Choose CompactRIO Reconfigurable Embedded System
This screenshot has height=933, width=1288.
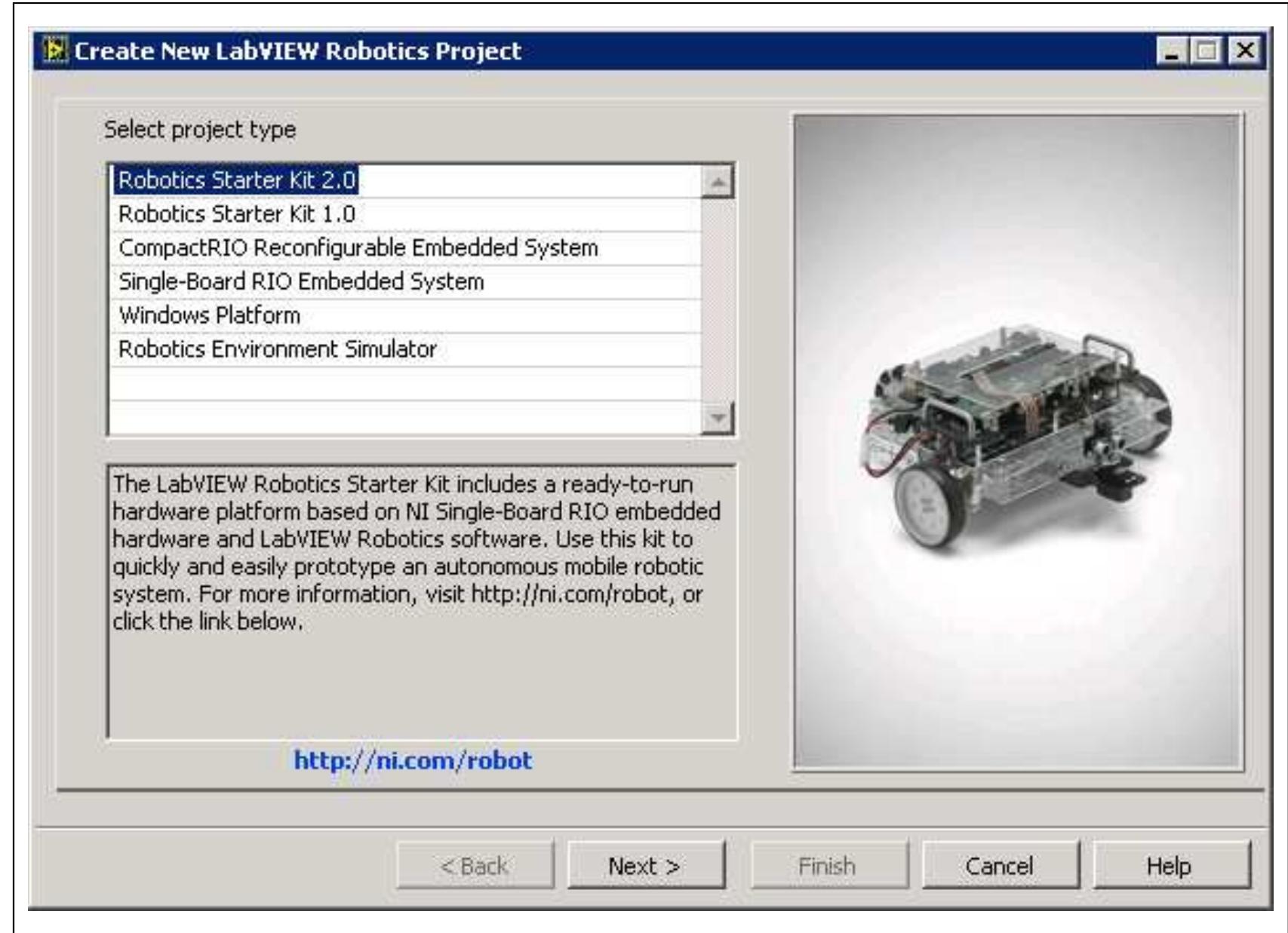click(406, 249)
